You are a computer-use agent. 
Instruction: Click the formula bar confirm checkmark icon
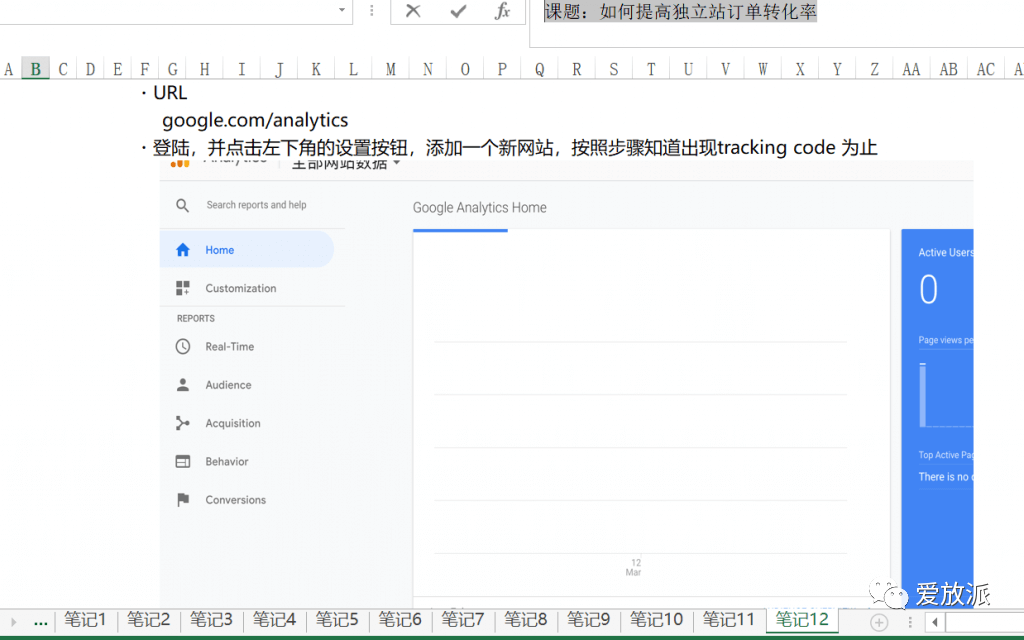pyautogui.click(x=458, y=10)
